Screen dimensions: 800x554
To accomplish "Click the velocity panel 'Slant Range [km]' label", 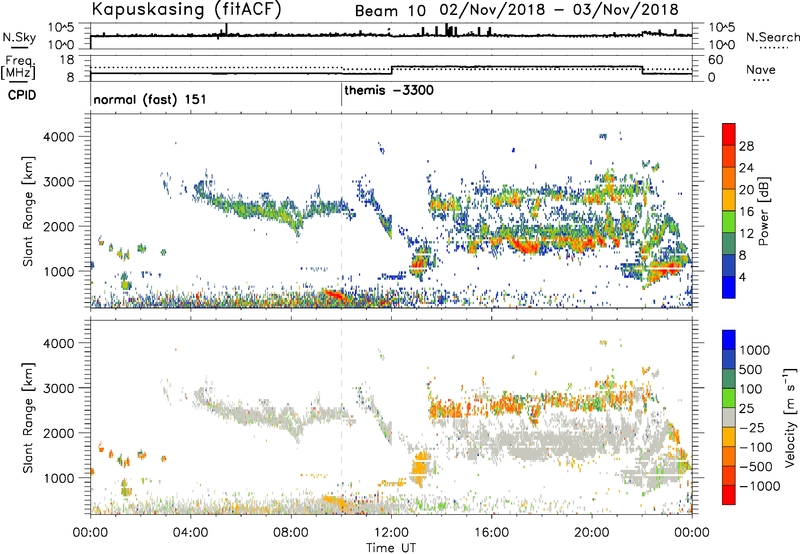I will (x=29, y=417).
